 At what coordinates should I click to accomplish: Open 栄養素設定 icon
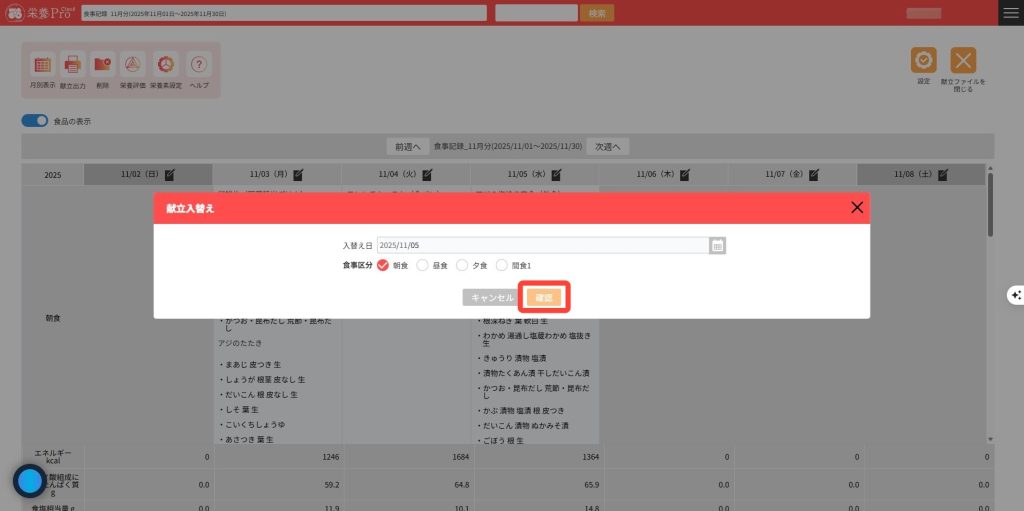(166, 65)
